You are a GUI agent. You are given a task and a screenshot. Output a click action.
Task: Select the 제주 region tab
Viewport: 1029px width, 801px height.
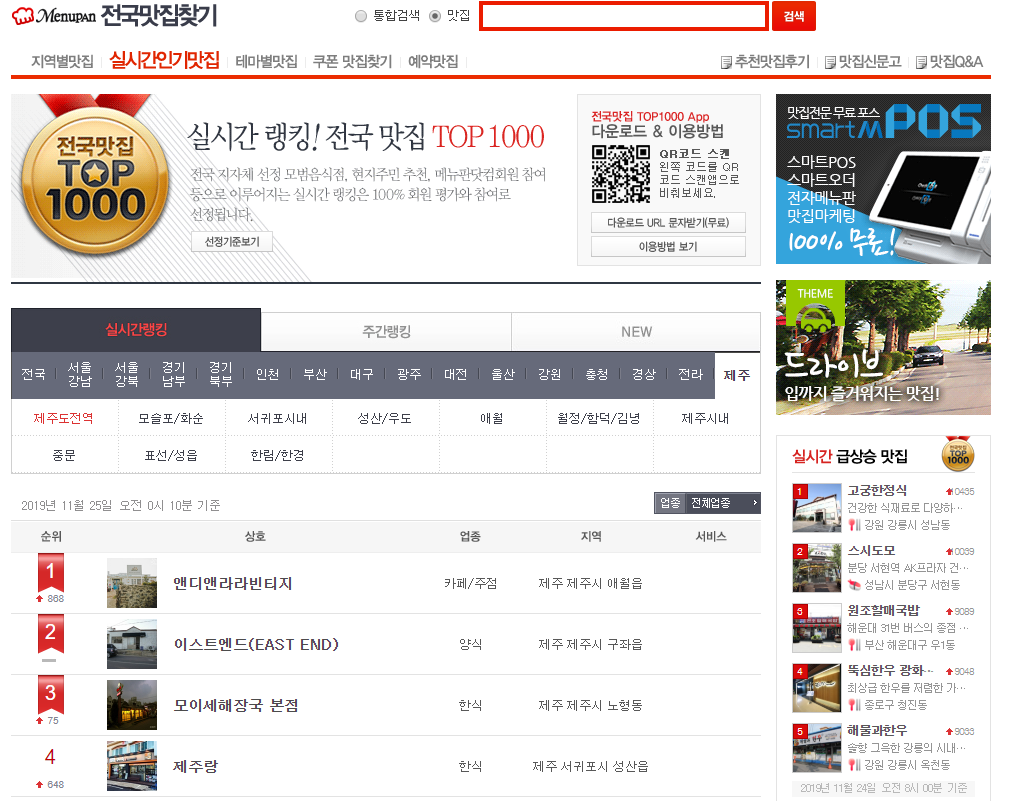[x=735, y=373]
